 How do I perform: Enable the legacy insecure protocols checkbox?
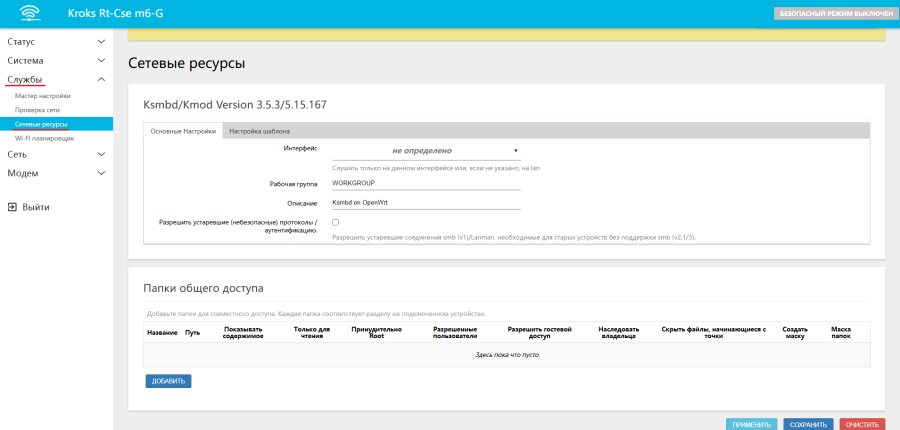pos(336,222)
